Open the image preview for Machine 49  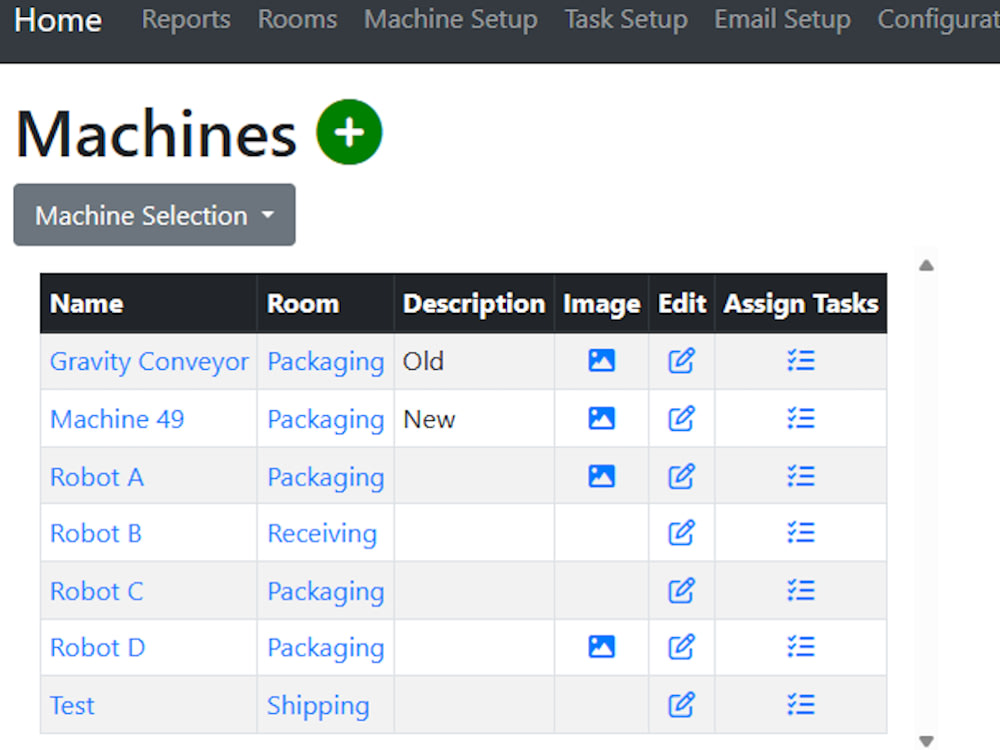pyautogui.click(x=600, y=418)
